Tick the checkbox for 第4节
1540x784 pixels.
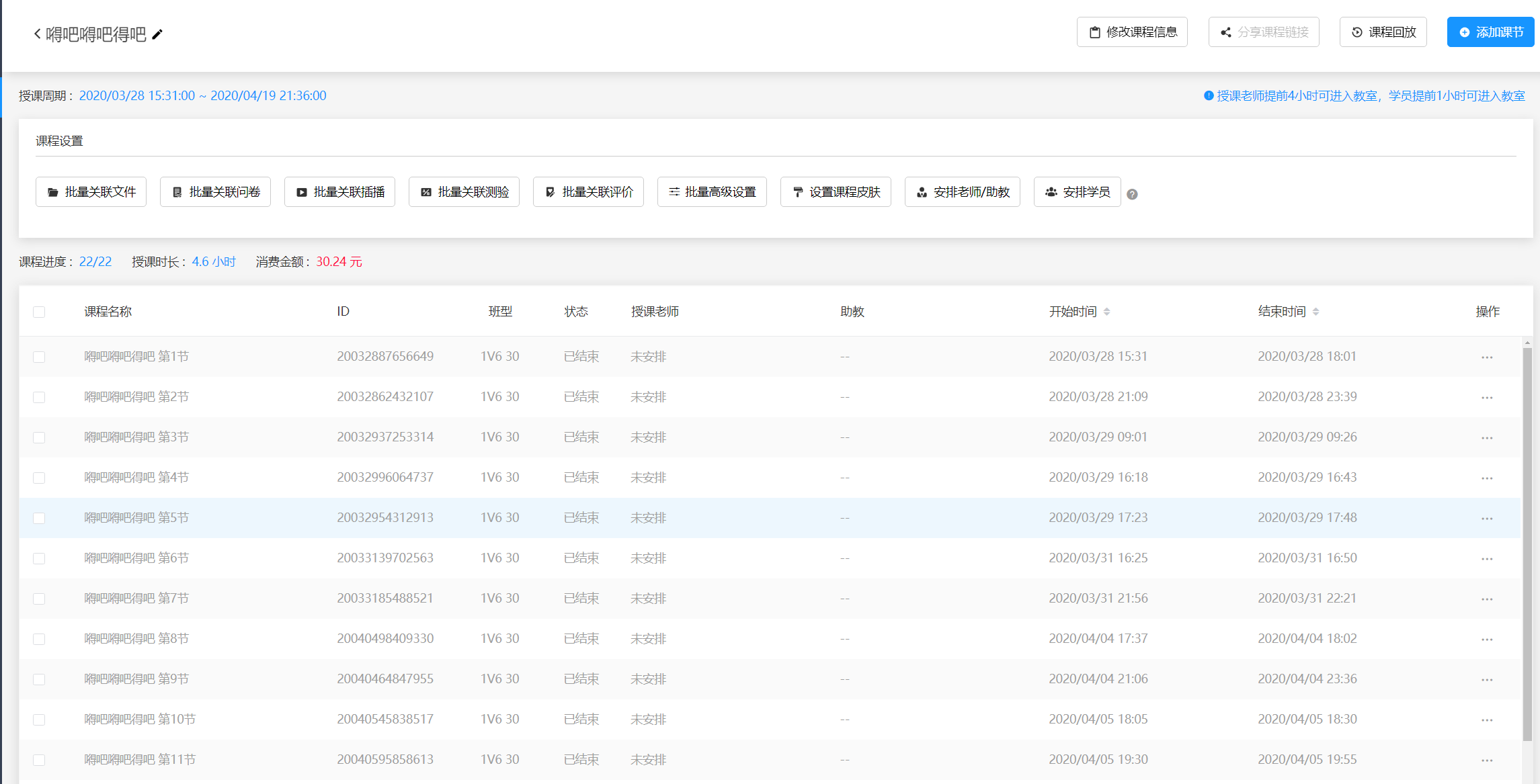tap(39, 478)
